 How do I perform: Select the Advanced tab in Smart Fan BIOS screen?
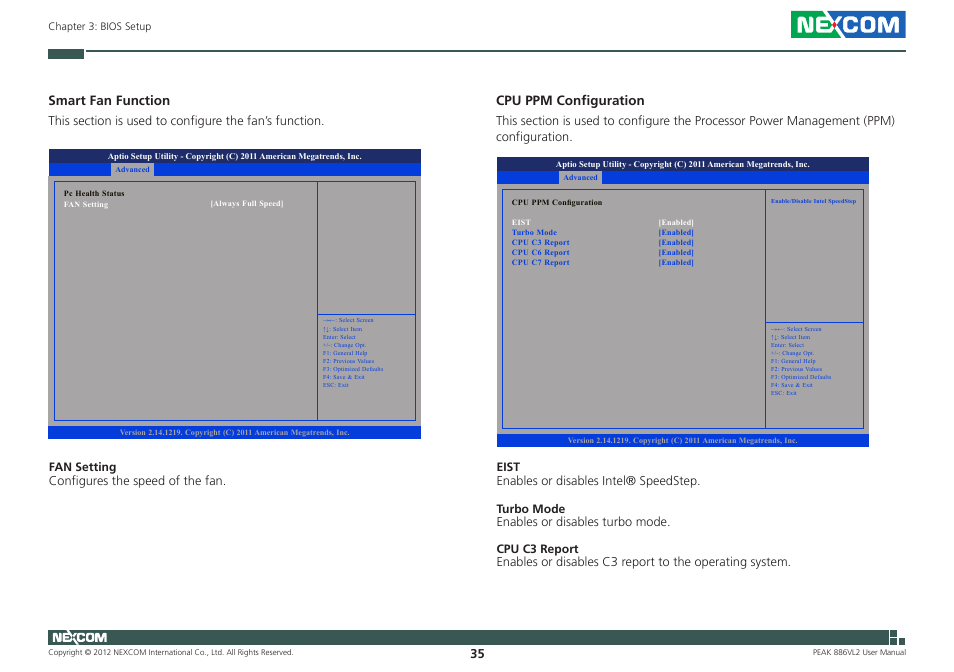pos(132,170)
